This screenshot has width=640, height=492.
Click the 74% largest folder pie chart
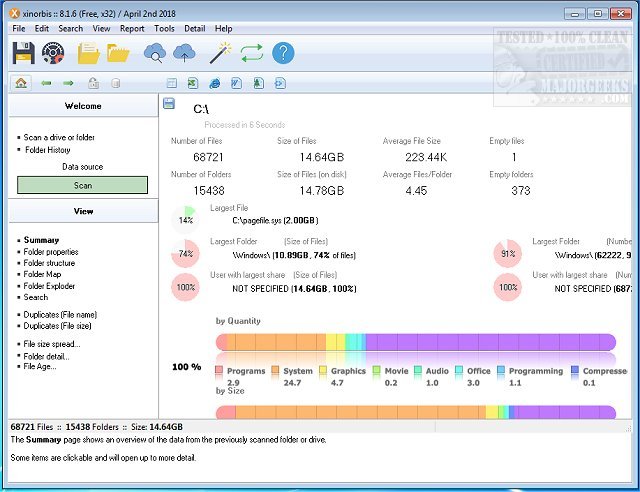(185, 254)
